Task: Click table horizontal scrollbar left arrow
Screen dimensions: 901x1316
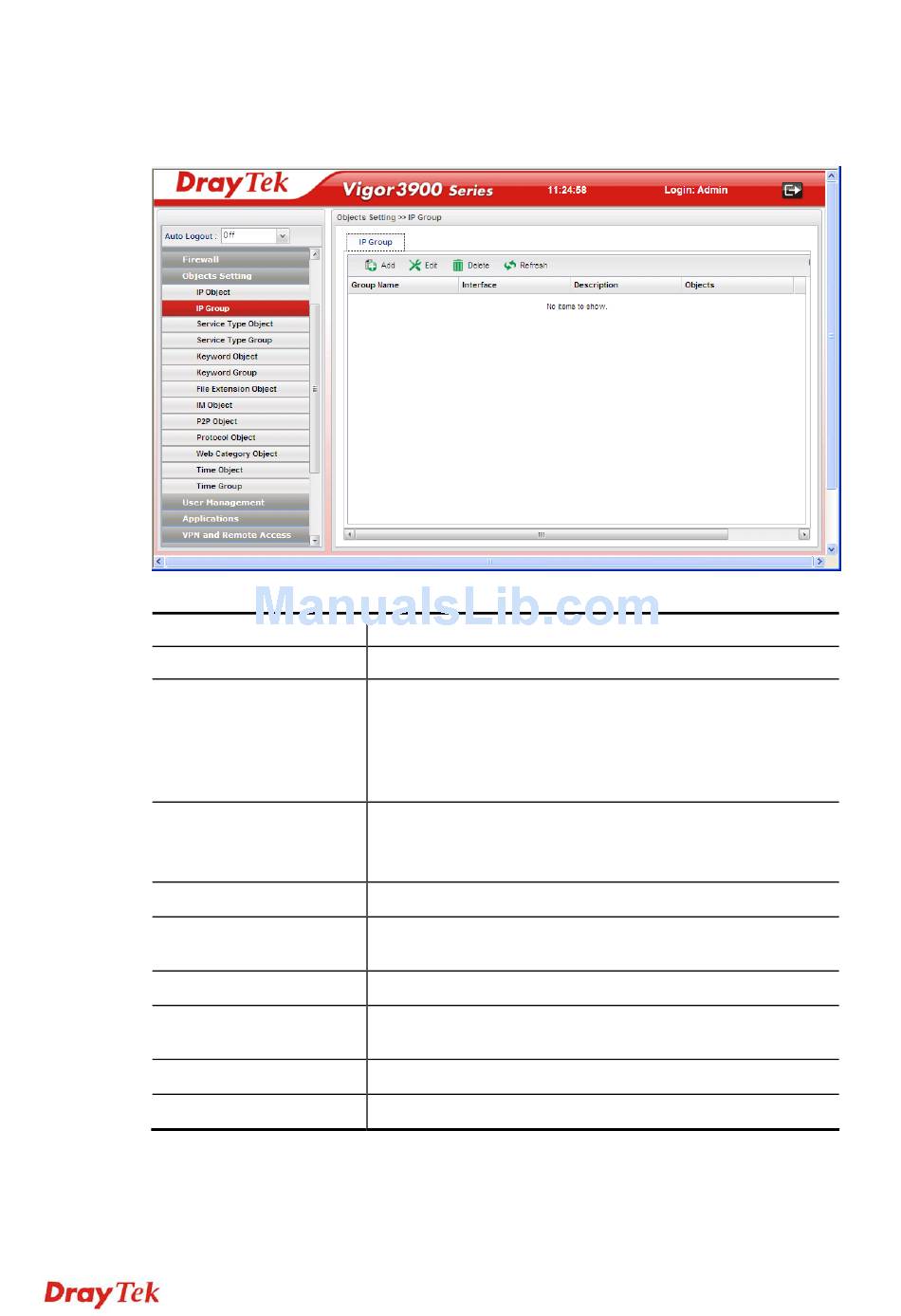Action: [x=349, y=534]
